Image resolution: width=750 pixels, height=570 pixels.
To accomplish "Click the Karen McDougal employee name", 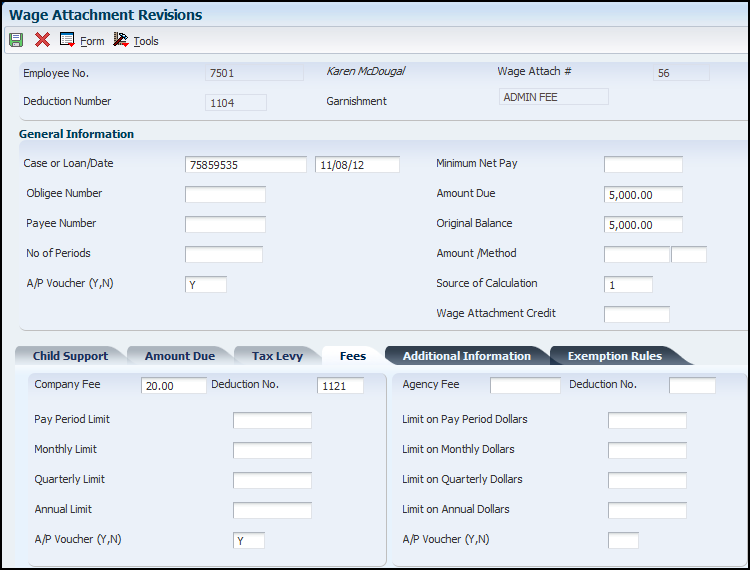I will pyautogui.click(x=365, y=71).
